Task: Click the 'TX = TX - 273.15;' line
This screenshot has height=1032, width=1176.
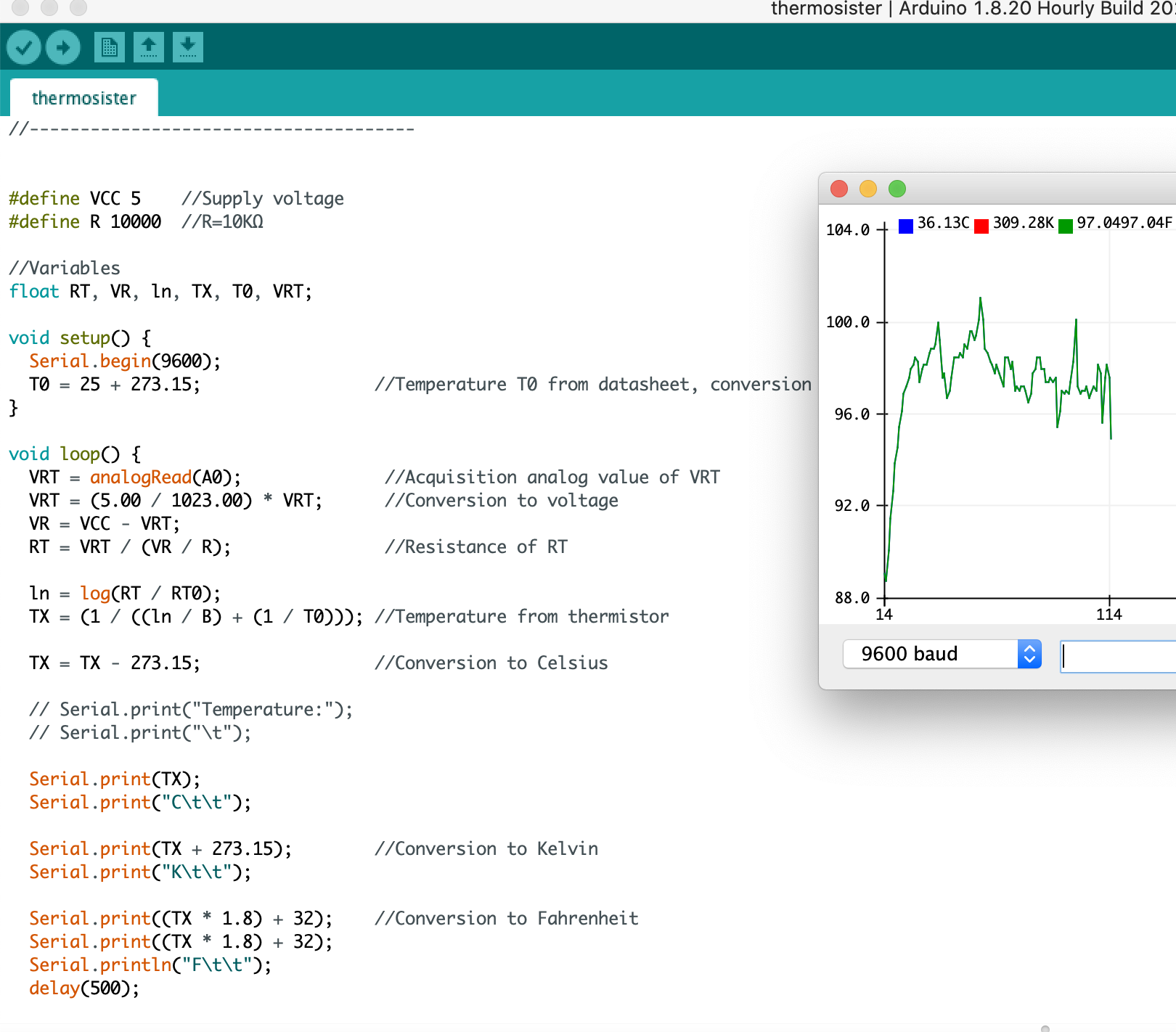Action: click(115, 663)
